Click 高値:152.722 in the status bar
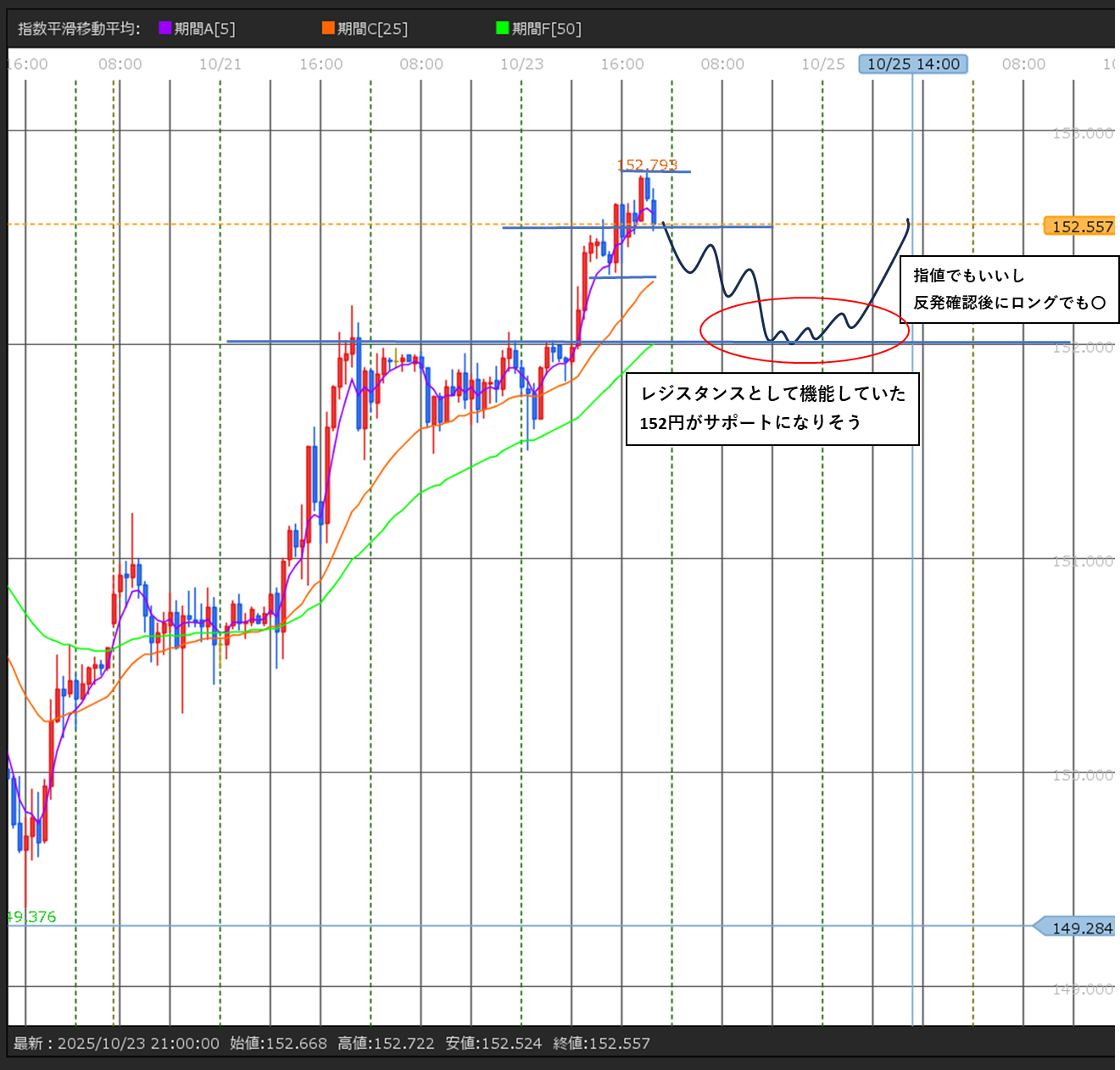 [x=386, y=1043]
